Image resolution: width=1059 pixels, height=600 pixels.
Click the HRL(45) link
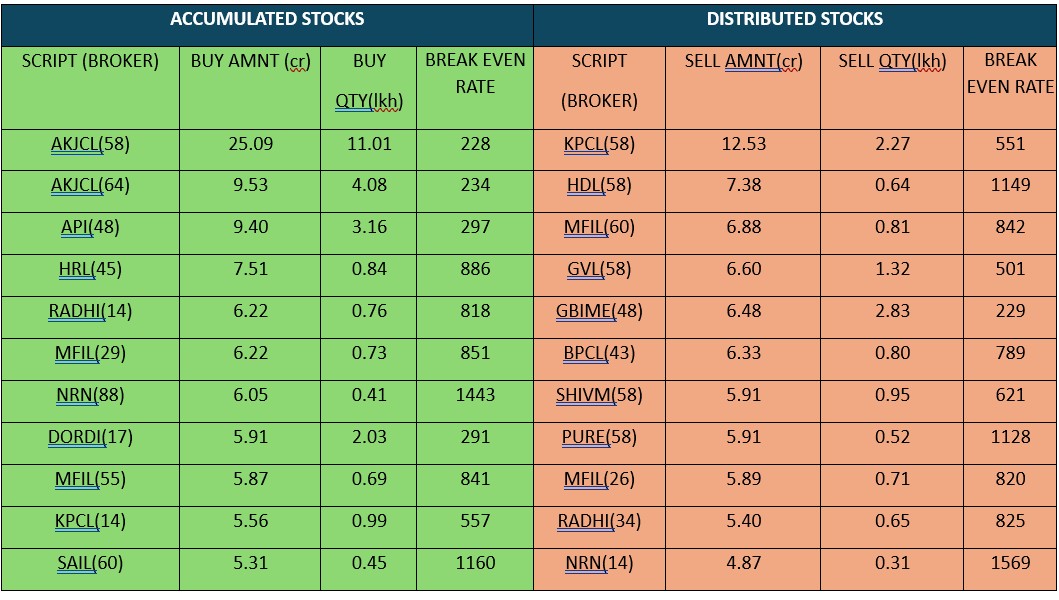pos(90,270)
